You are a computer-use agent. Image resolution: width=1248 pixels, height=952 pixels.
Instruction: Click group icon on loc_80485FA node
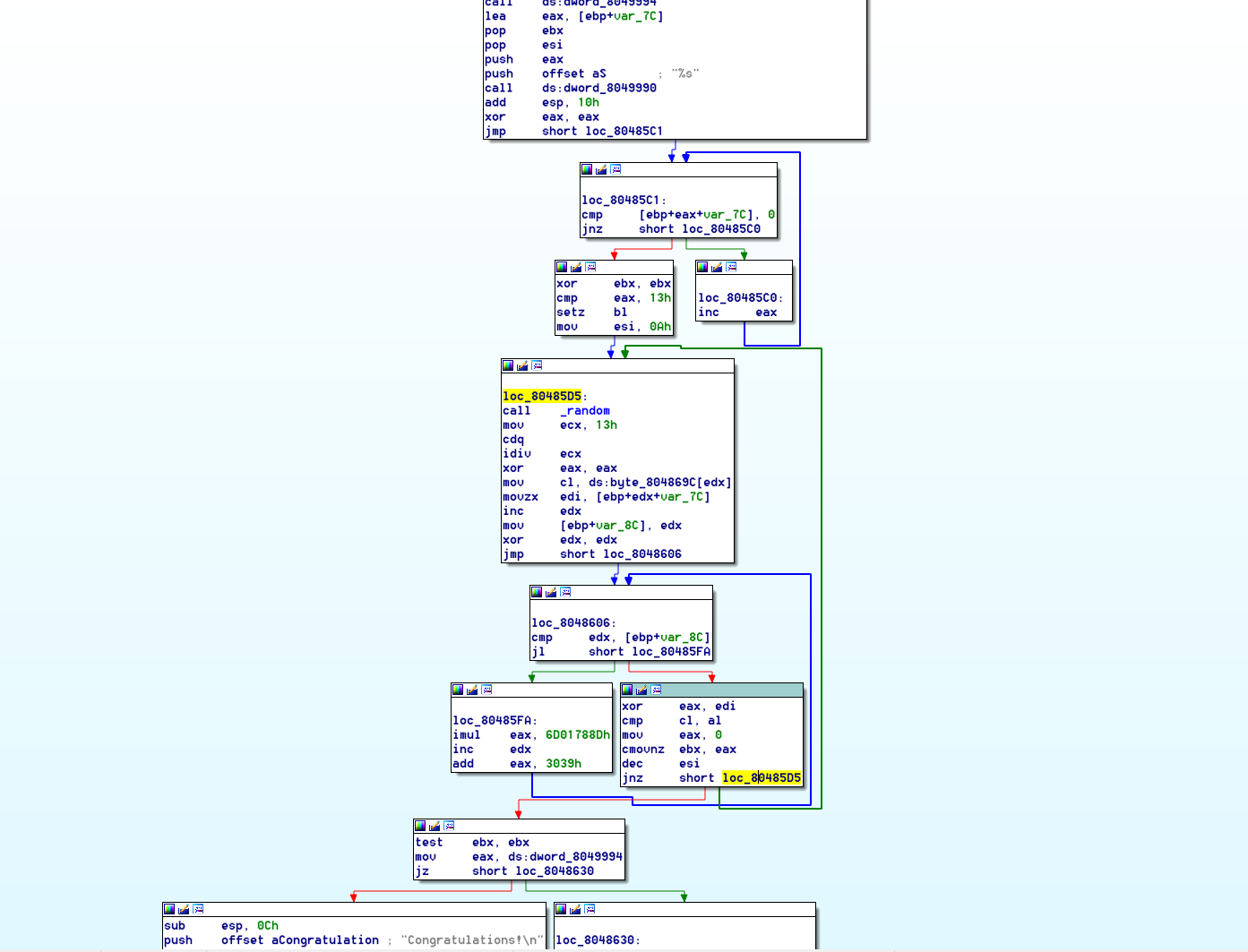[x=486, y=690]
